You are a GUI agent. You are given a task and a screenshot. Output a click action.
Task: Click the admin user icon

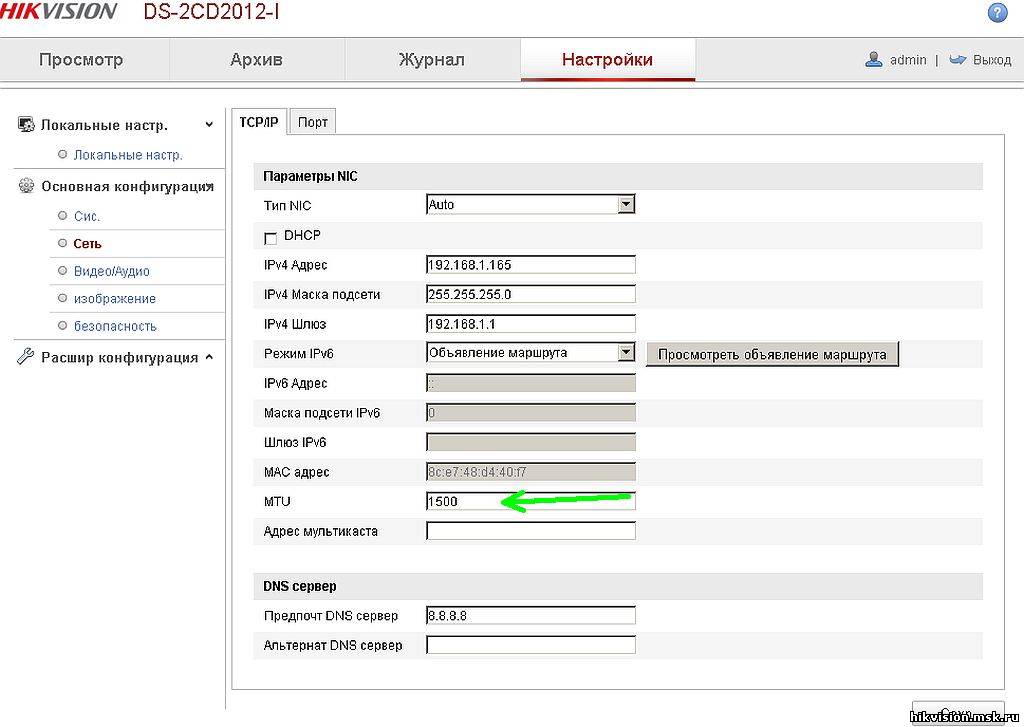click(873, 59)
